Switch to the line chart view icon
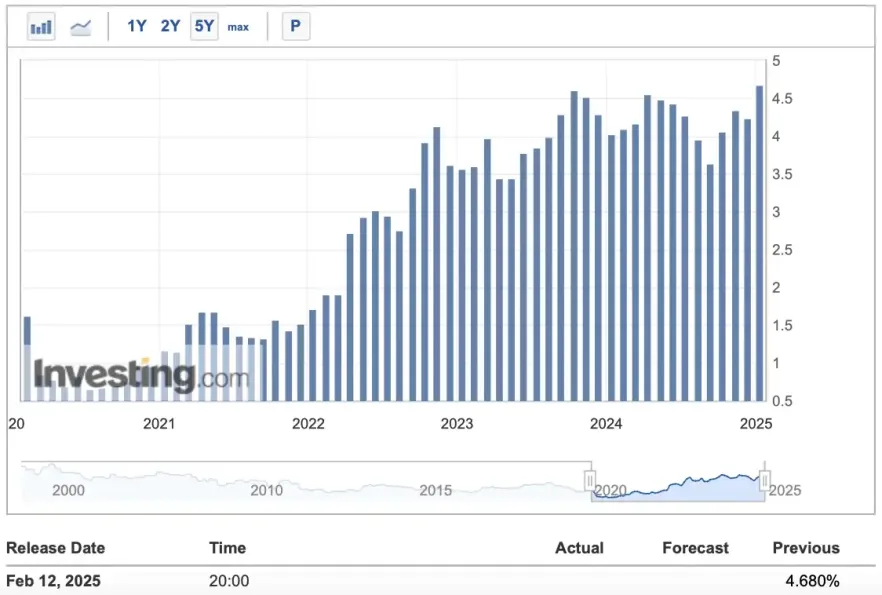This screenshot has height=595, width=882. click(x=81, y=27)
